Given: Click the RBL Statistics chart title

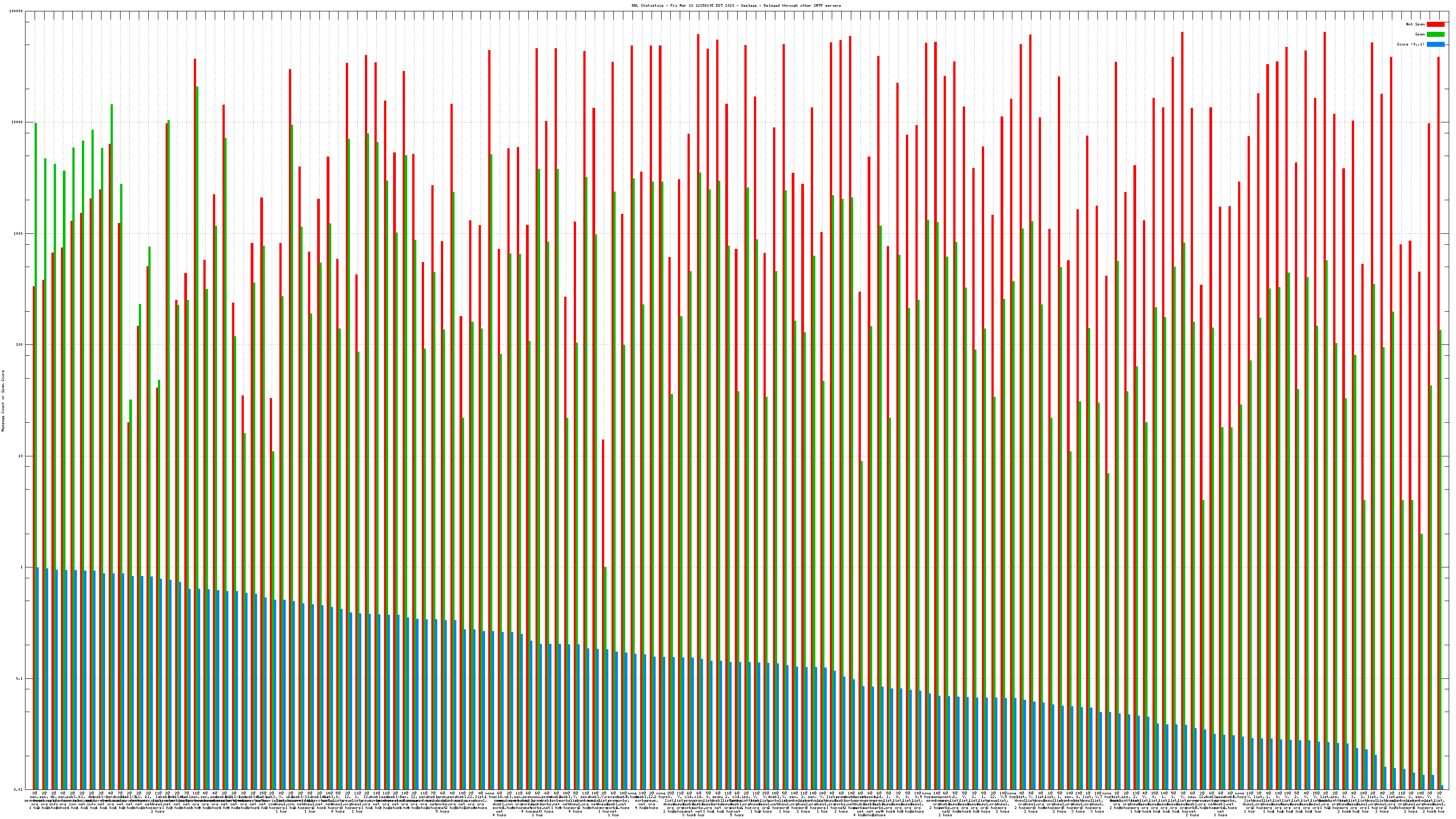Looking at the screenshot, I should 736,5.
